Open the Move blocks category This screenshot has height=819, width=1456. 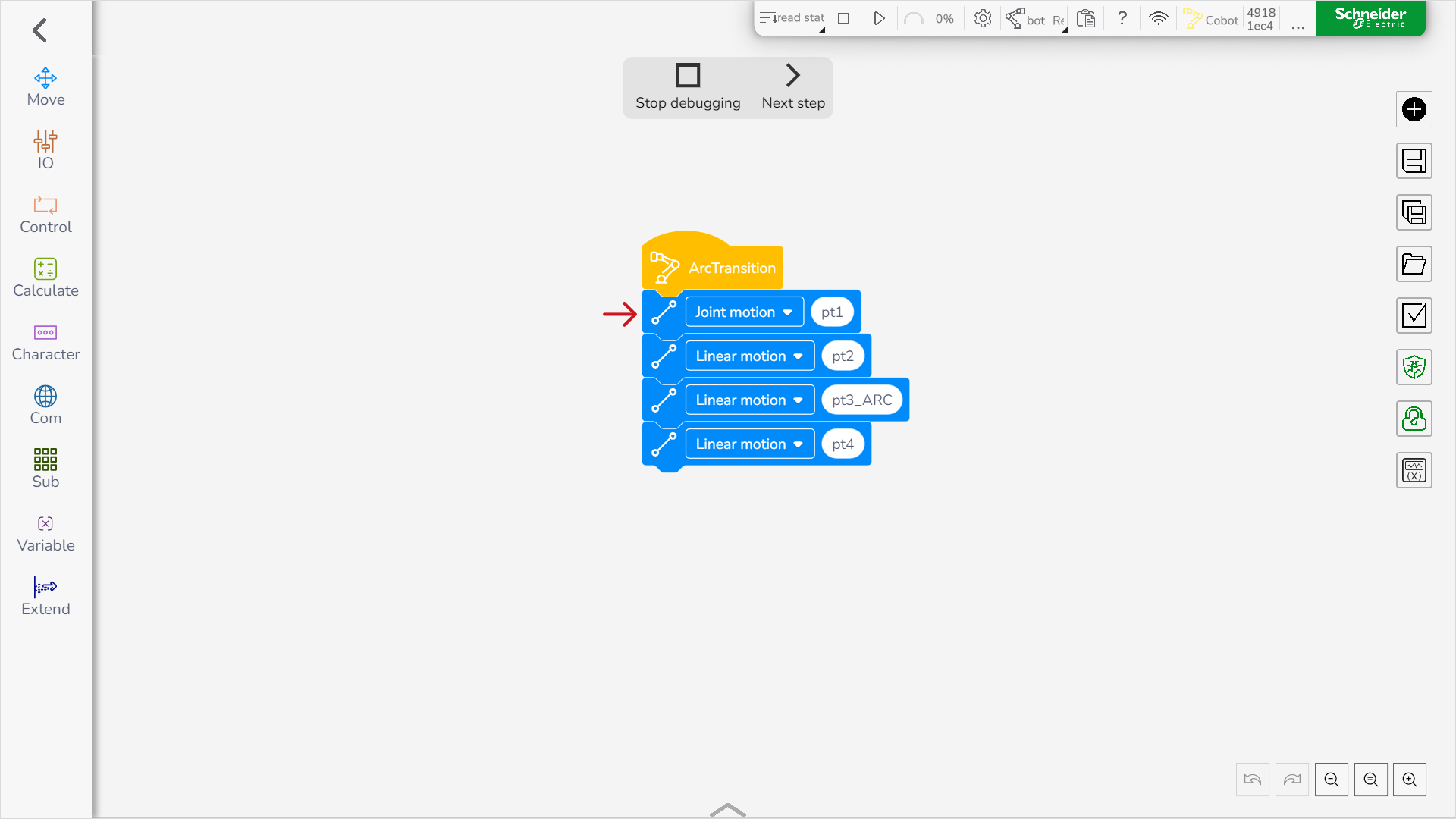click(45, 87)
